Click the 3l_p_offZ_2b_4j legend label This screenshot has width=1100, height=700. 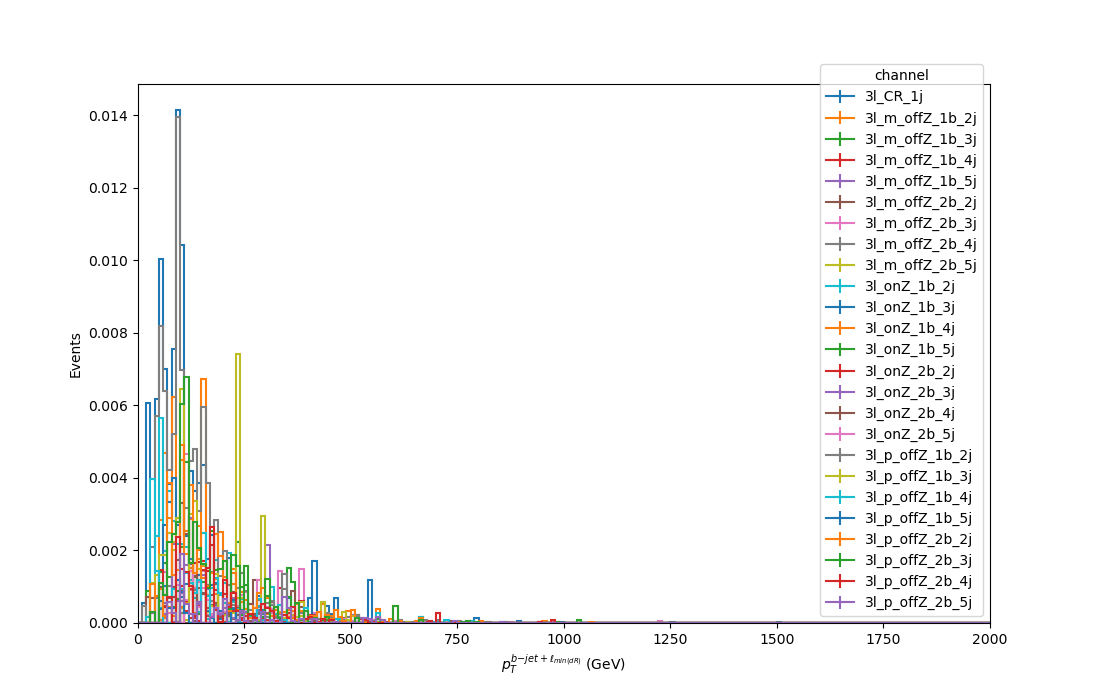[x=918, y=581]
